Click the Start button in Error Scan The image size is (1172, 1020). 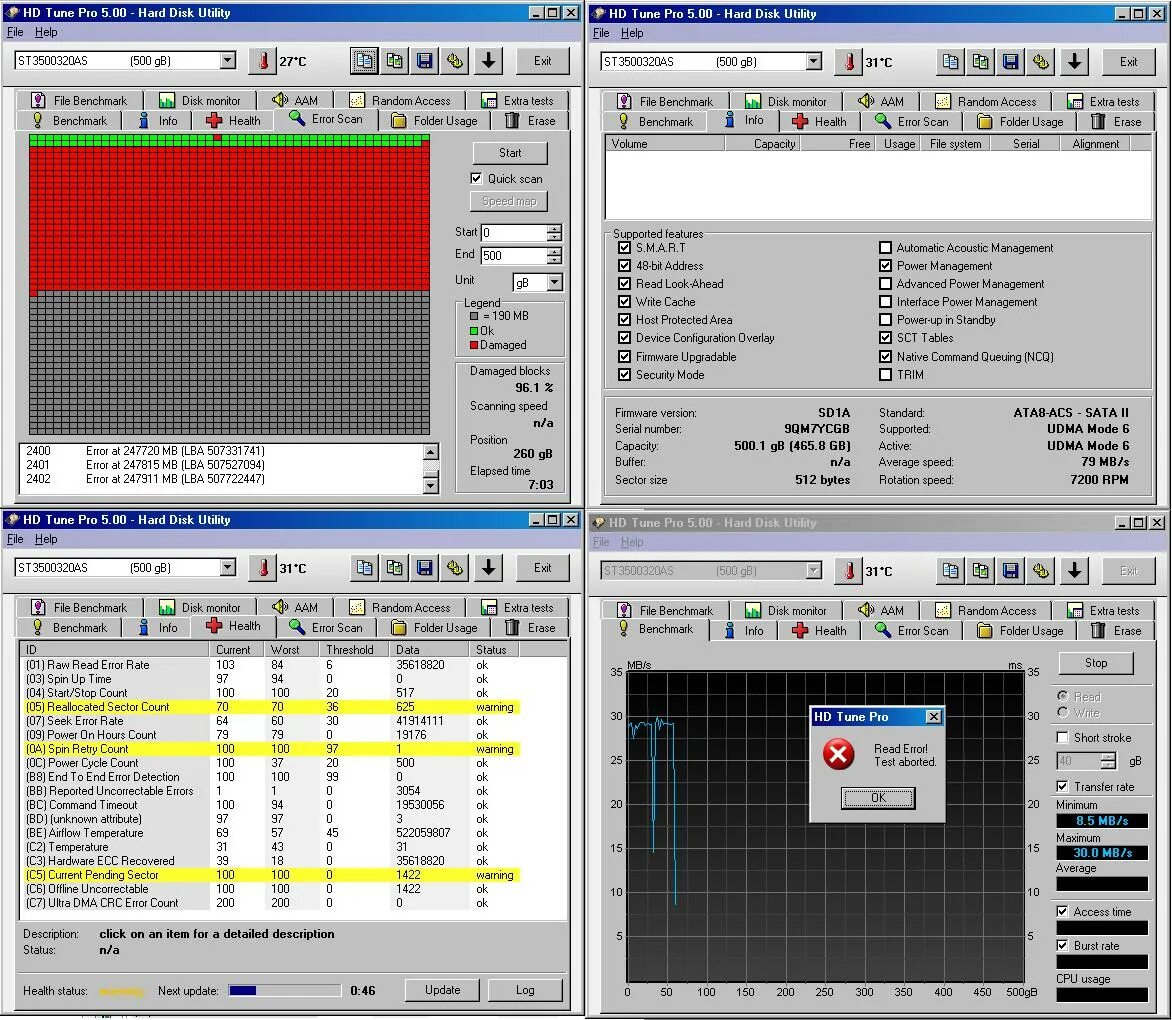coord(510,152)
